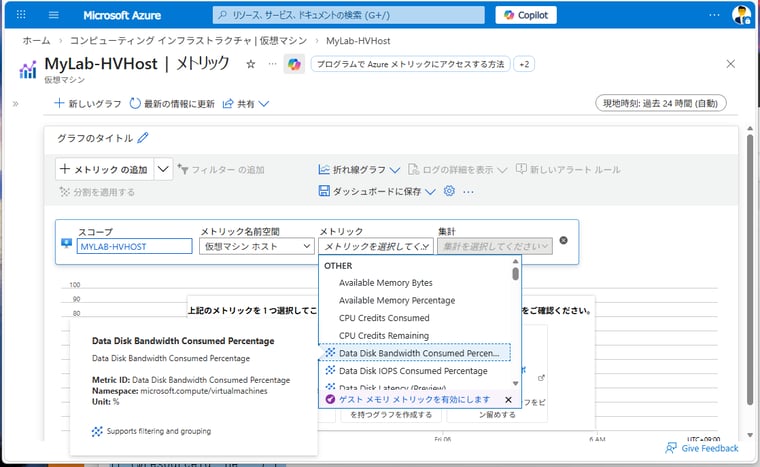Click the スコープ field MYLAB-HVHOST
This screenshot has height=467, width=760.
click(134, 246)
